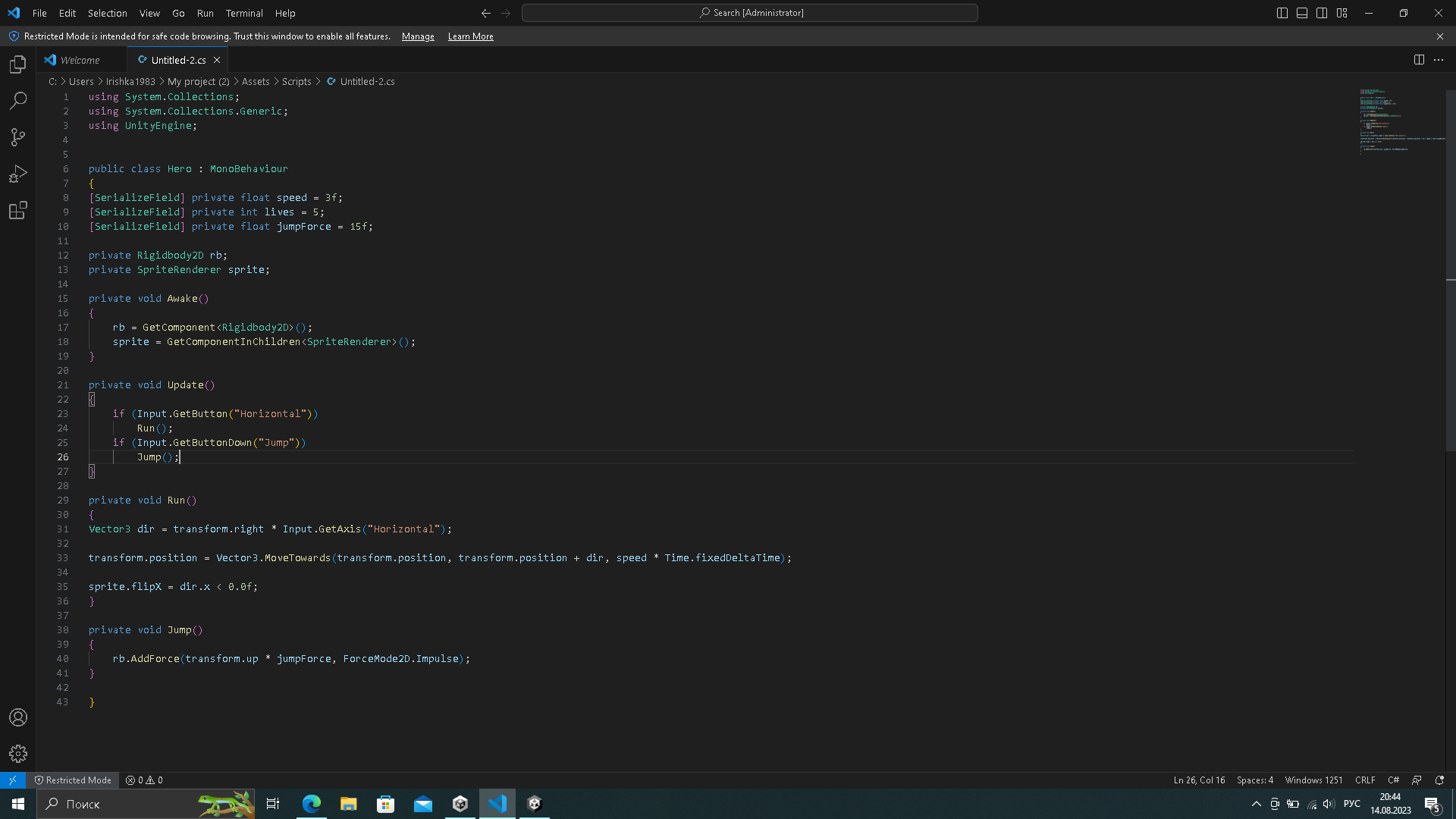Open the Welcome tab

coord(80,60)
